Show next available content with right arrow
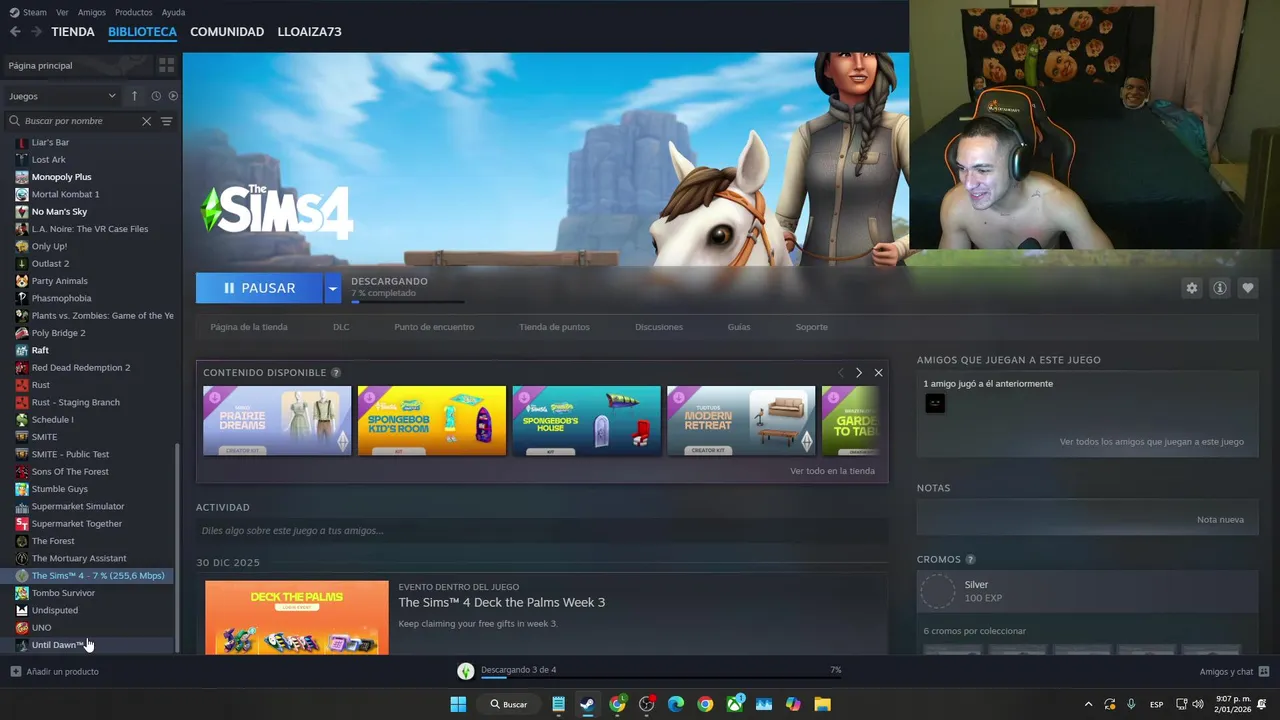Viewport: 1280px width, 720px height. 859,372
